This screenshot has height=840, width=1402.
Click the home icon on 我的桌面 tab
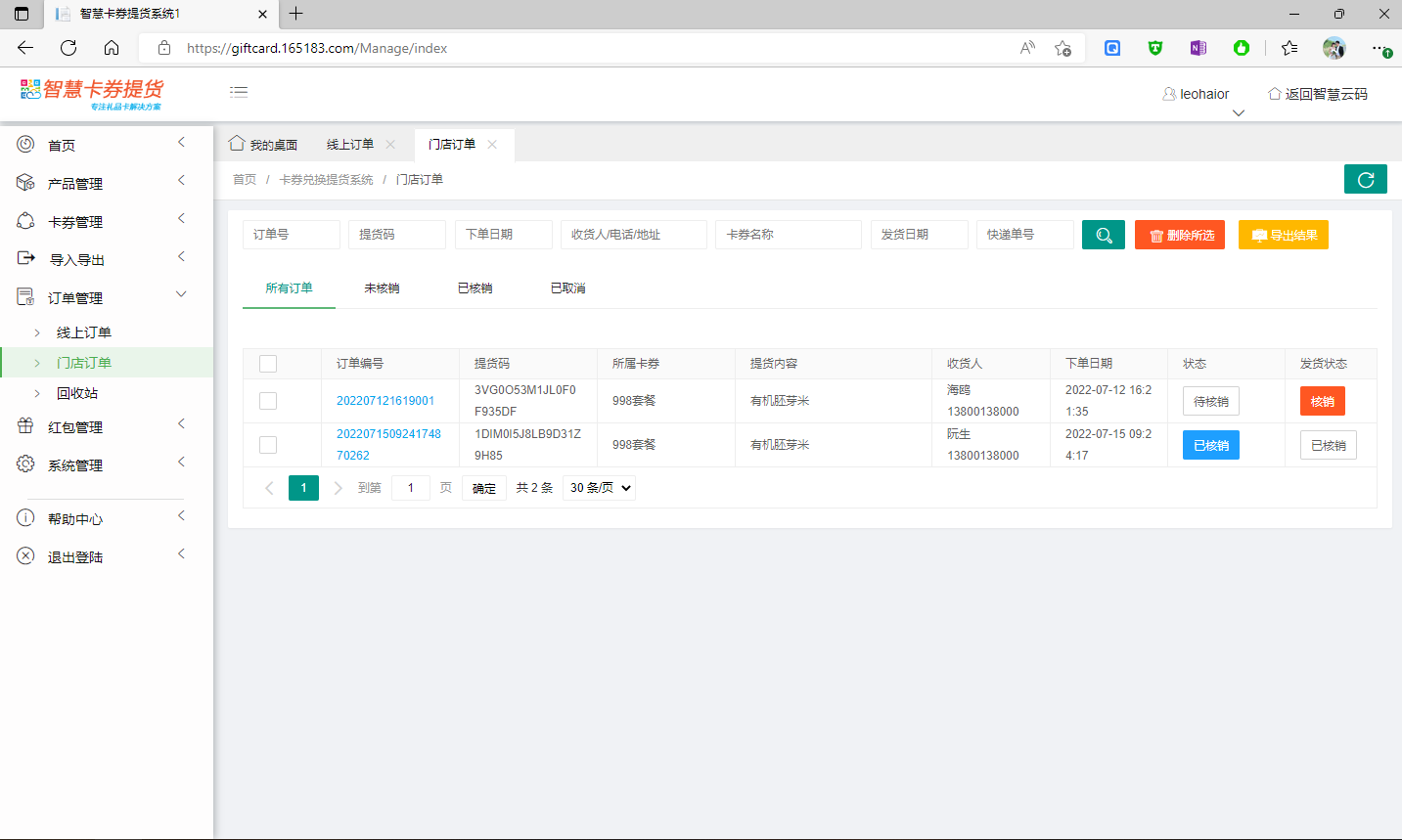pyautogui.click(x=237, y=144)
